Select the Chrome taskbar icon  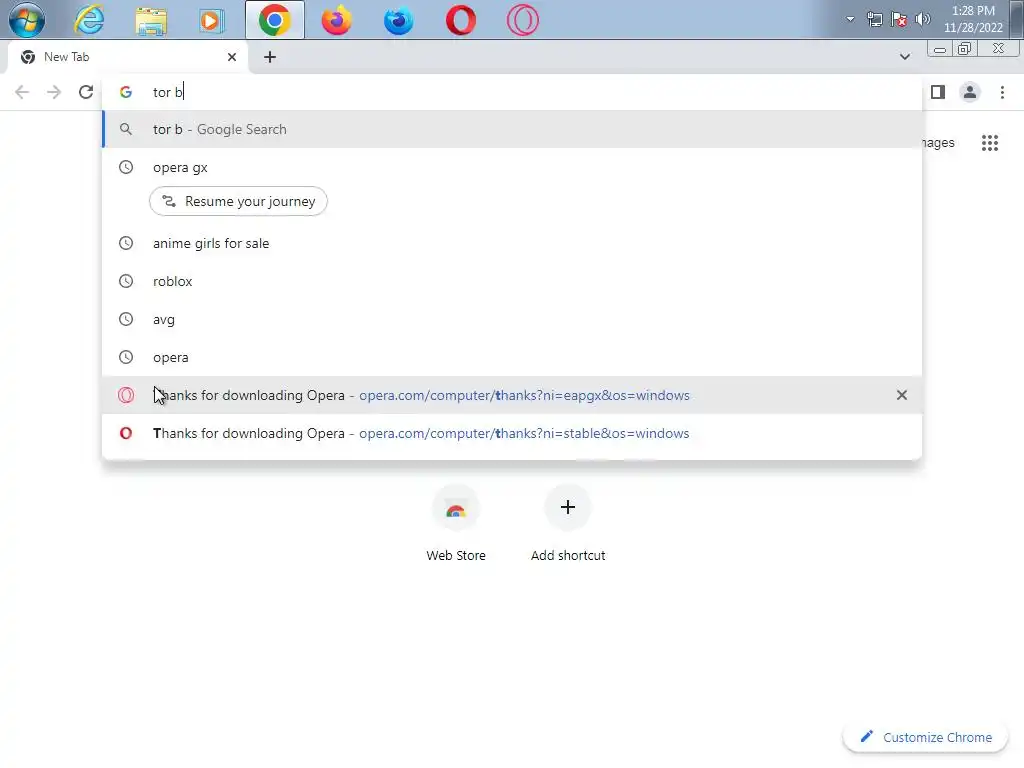click(275, 20)
